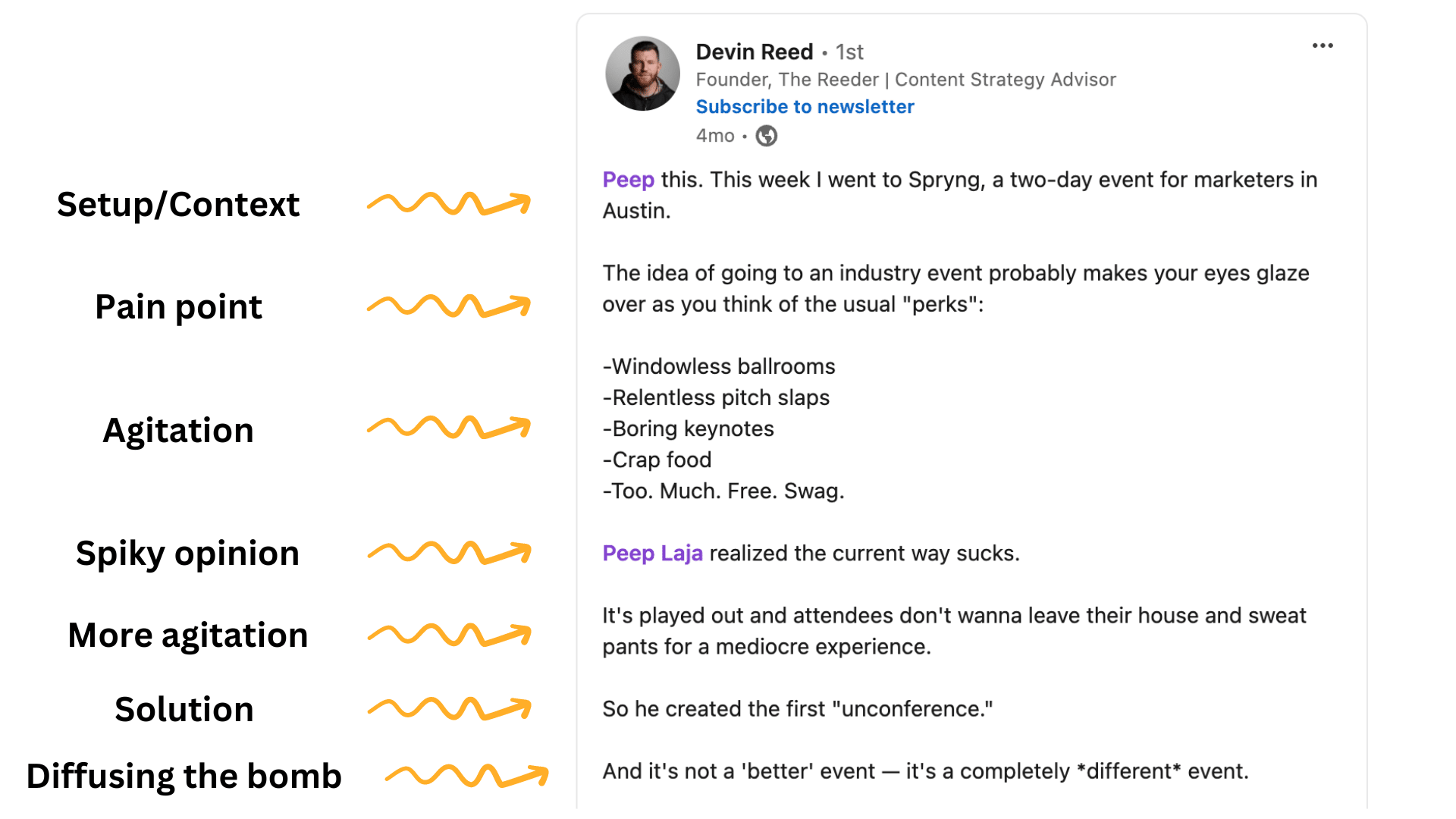Screen dimensions: 1456x819
Task: Click the globe visibility icon
Action: [767, 136]
